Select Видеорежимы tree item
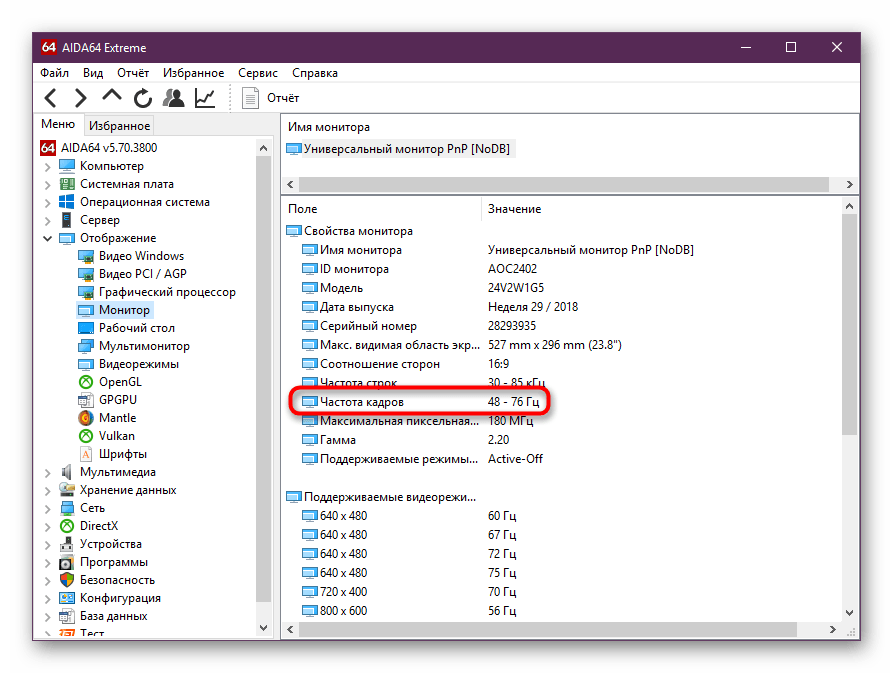 138,364
